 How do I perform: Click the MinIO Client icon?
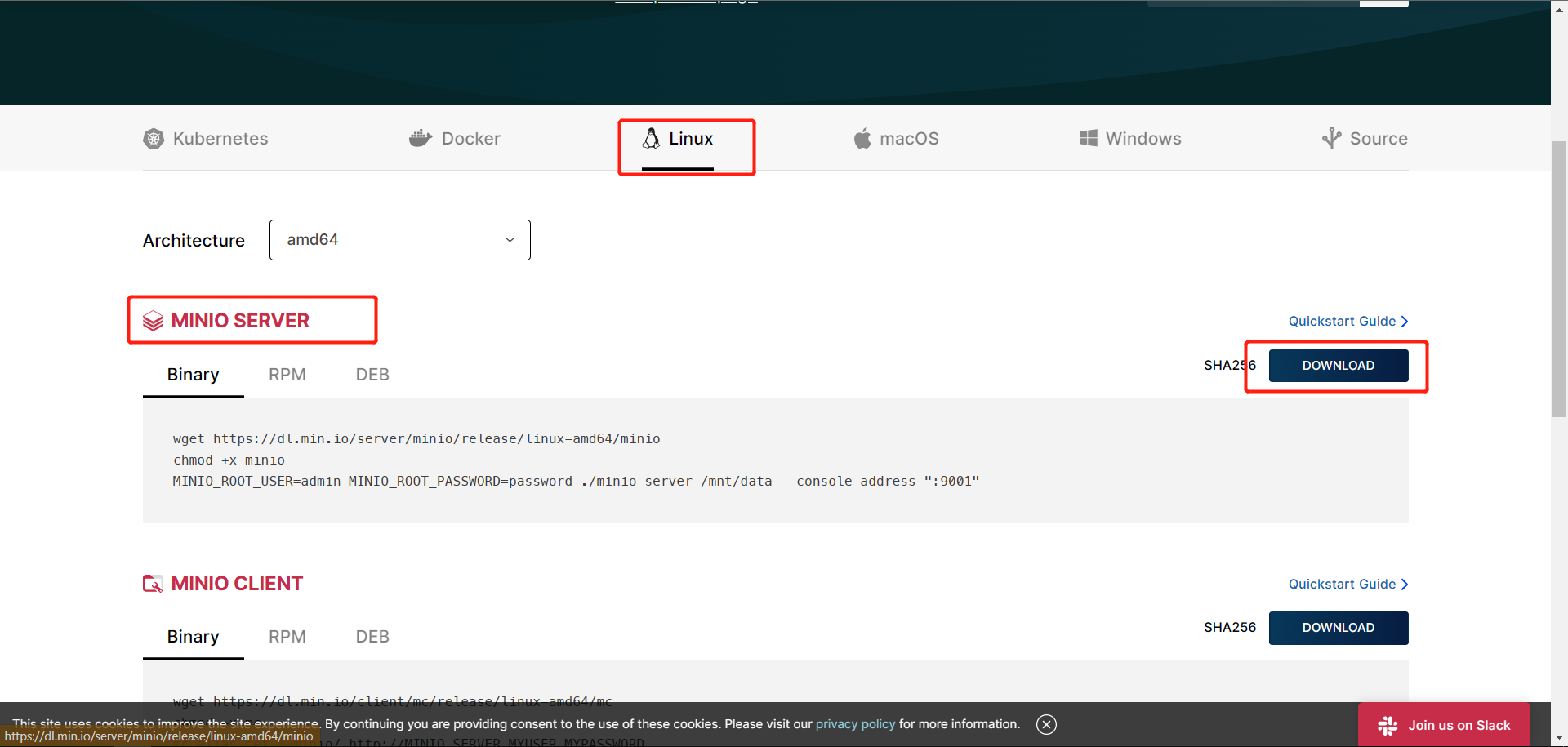tap(153, 584)
